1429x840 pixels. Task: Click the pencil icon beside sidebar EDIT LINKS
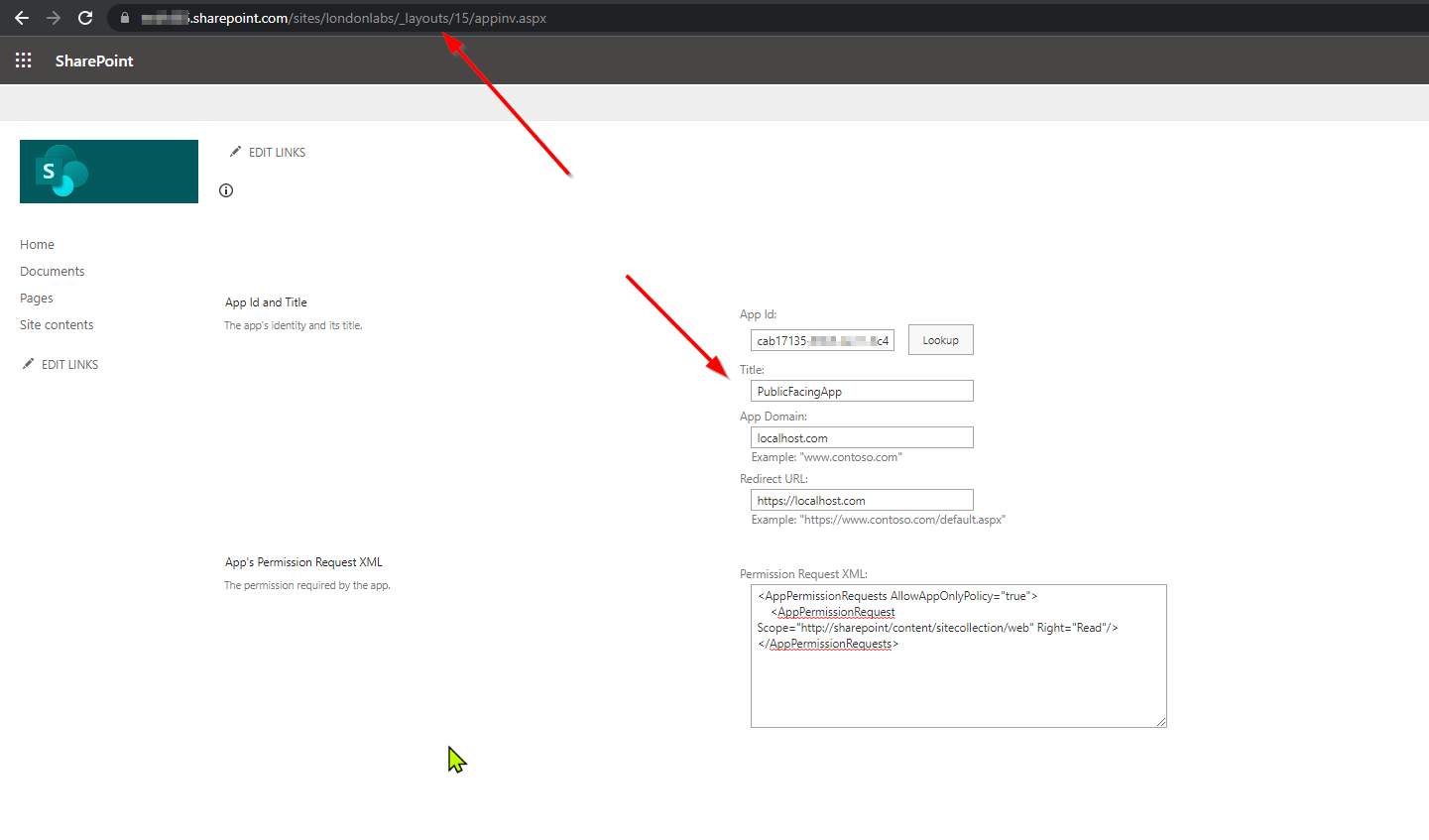pos(28,364)
